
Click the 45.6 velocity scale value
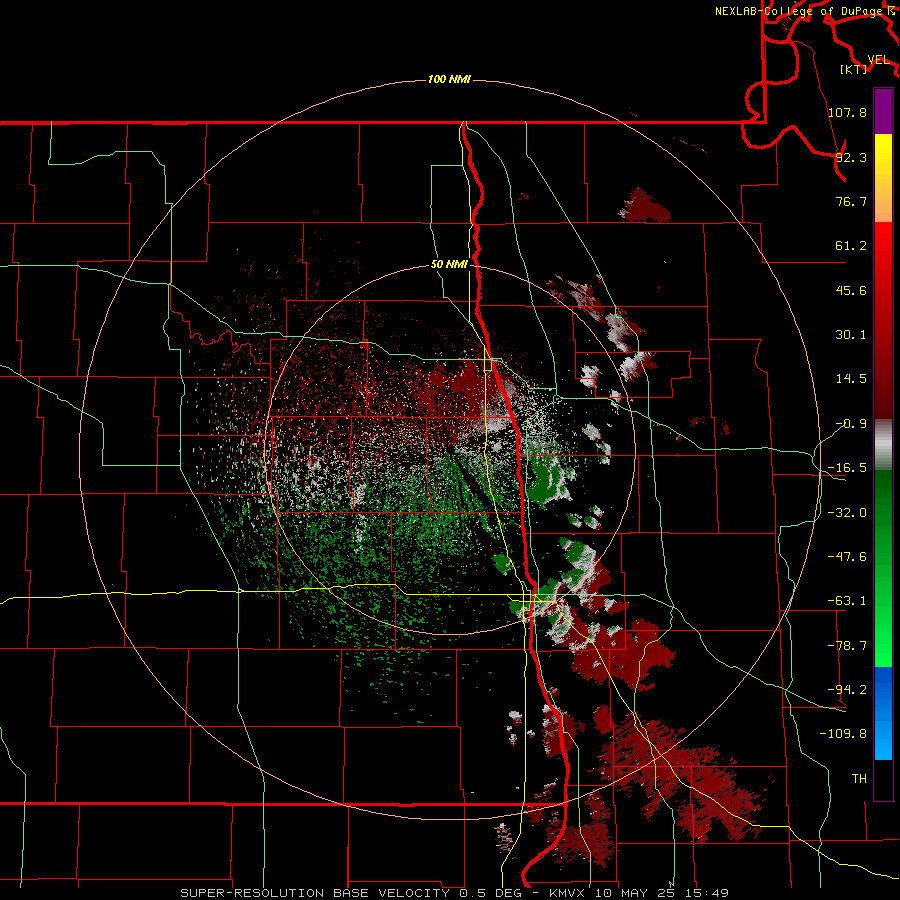point(851,290)
